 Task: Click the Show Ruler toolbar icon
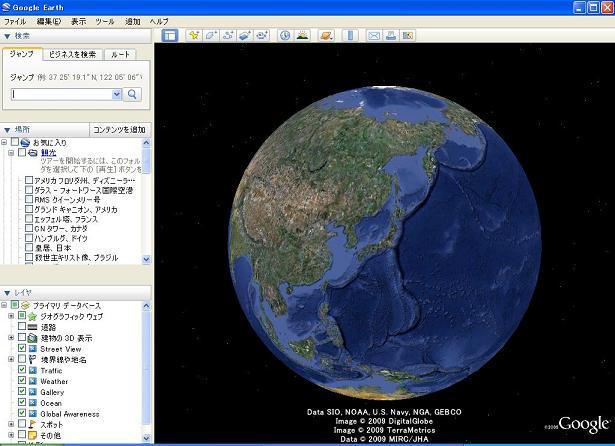350,36
